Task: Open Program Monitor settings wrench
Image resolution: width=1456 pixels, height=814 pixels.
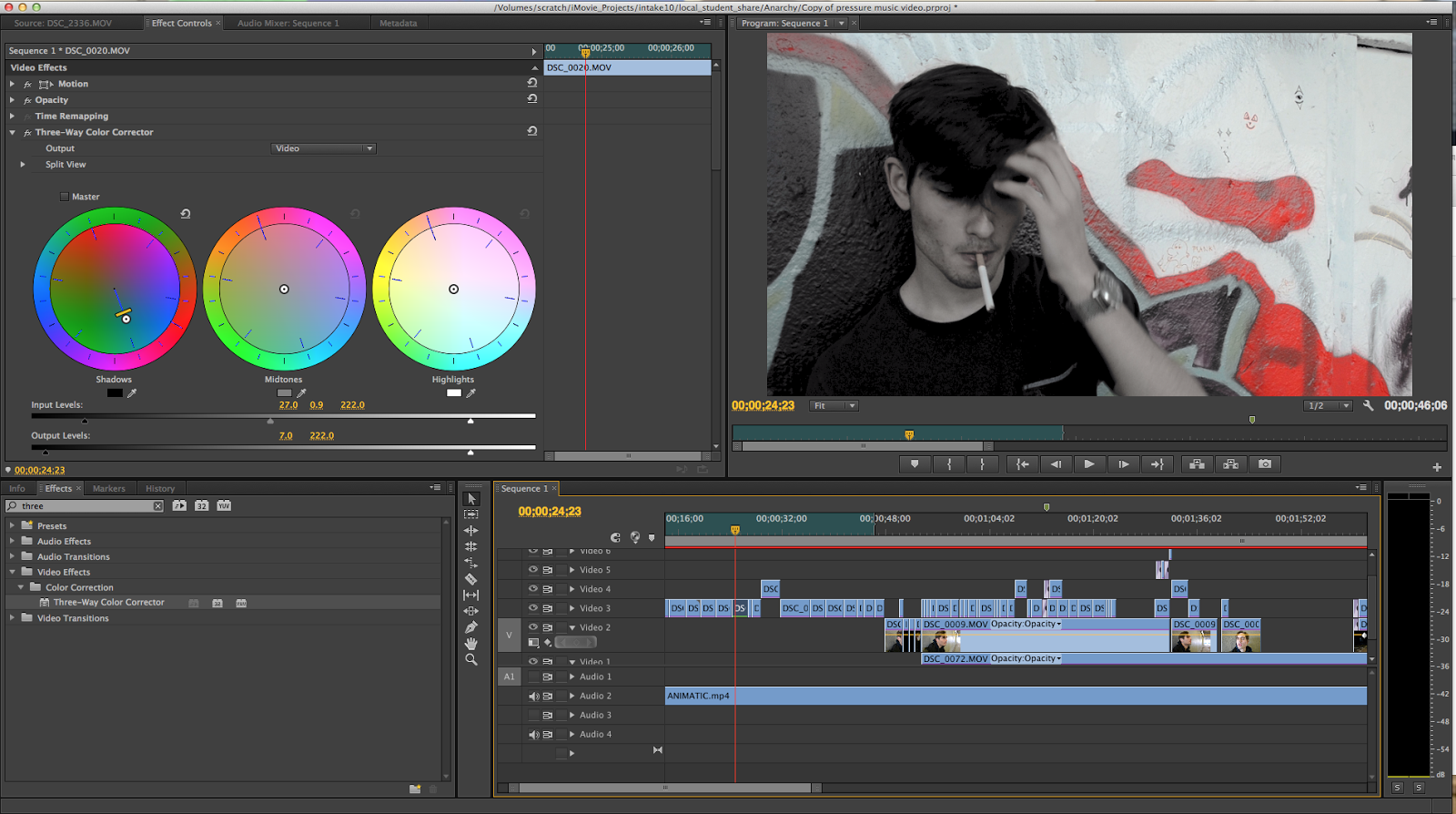Action: [x=1368, y=406]
